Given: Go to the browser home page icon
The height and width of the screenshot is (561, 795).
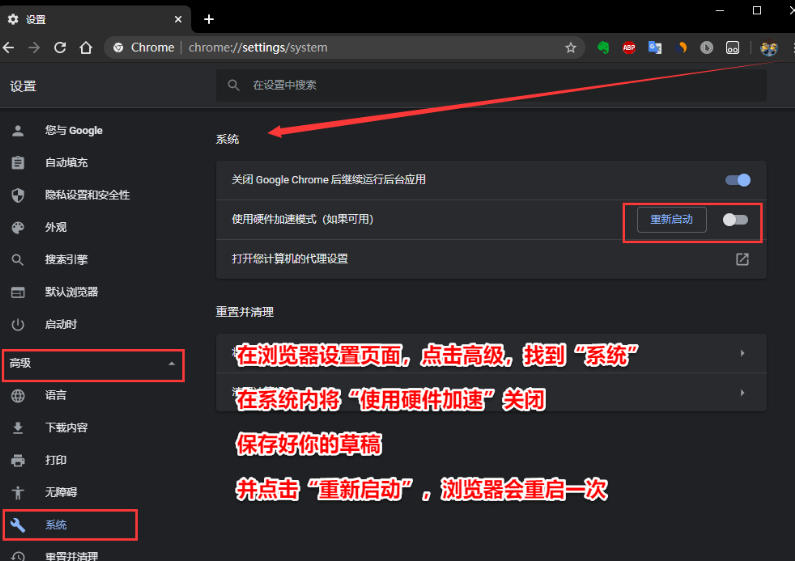Looking at the screenshot, I should pos(86,47).
